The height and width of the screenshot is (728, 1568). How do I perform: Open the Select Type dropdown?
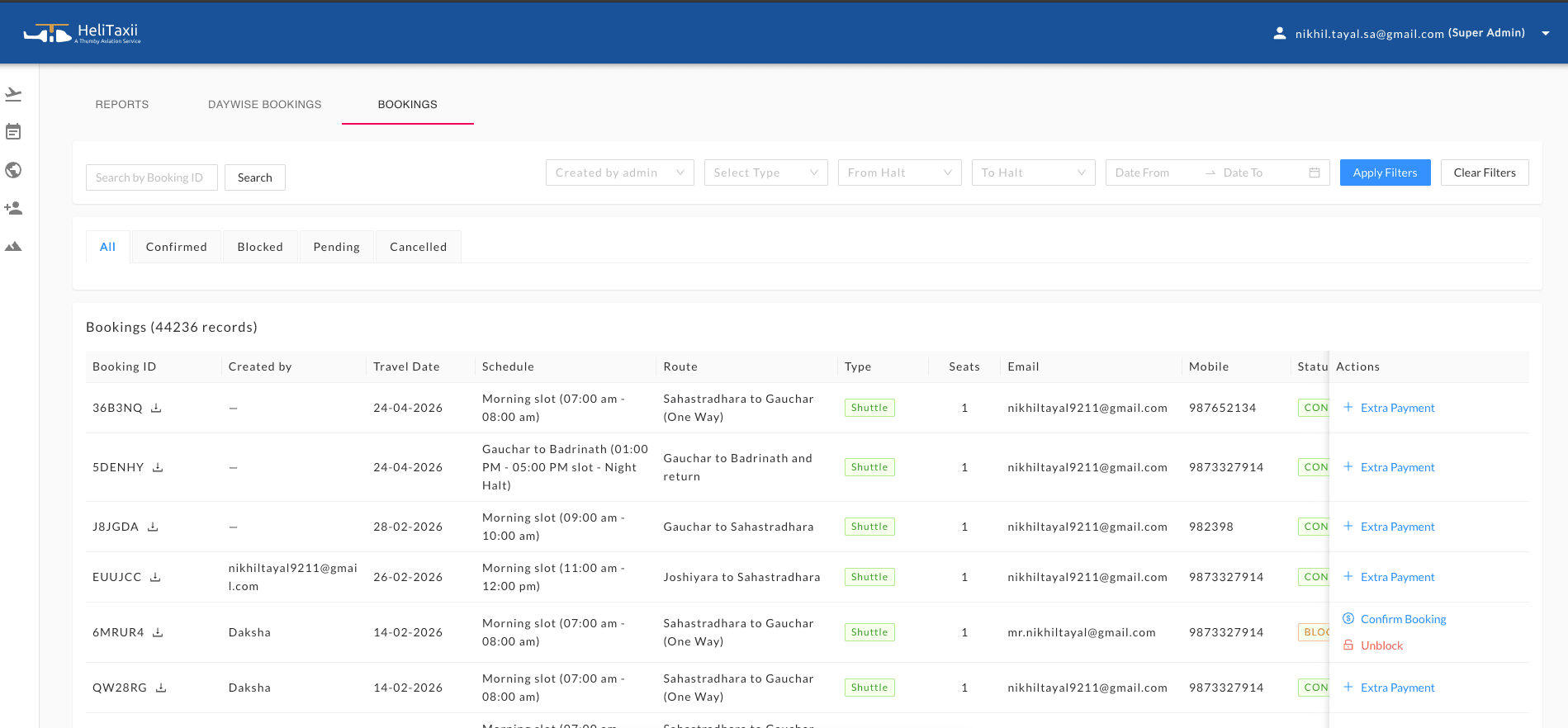coord(766,173)
